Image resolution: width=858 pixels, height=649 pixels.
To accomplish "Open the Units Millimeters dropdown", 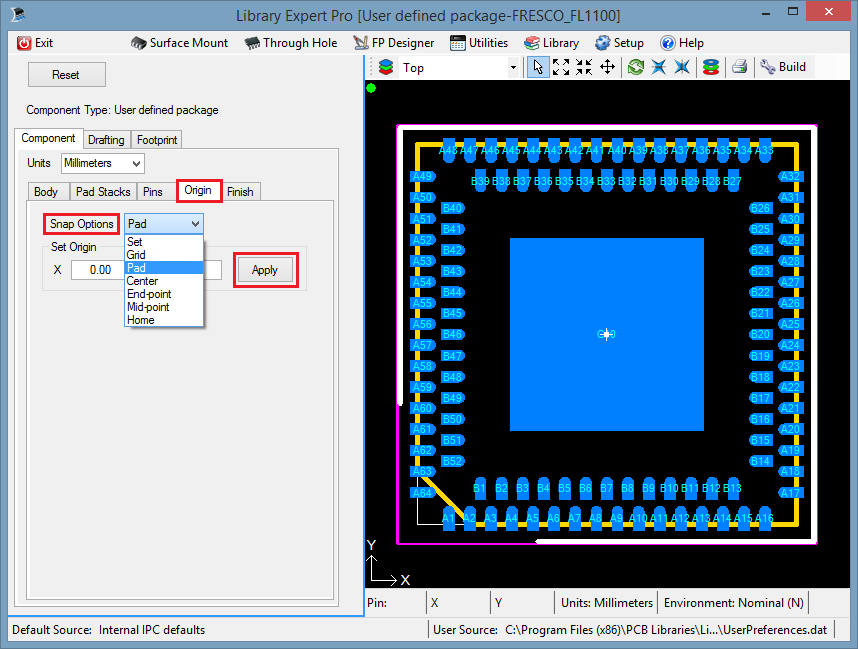I will pos(103,163).
